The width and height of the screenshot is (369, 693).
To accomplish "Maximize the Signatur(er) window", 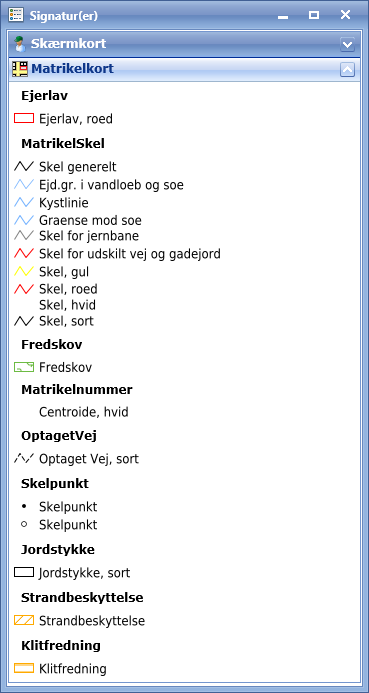I will point(314,15).
